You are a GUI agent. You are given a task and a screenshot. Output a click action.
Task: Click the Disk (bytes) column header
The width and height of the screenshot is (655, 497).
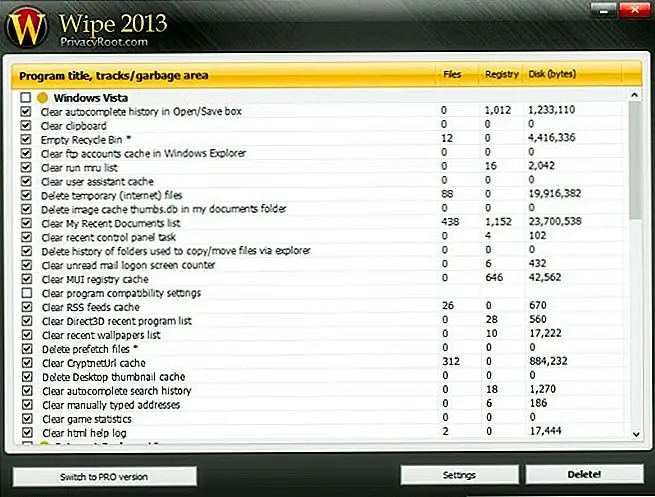(x=553, y=74)
